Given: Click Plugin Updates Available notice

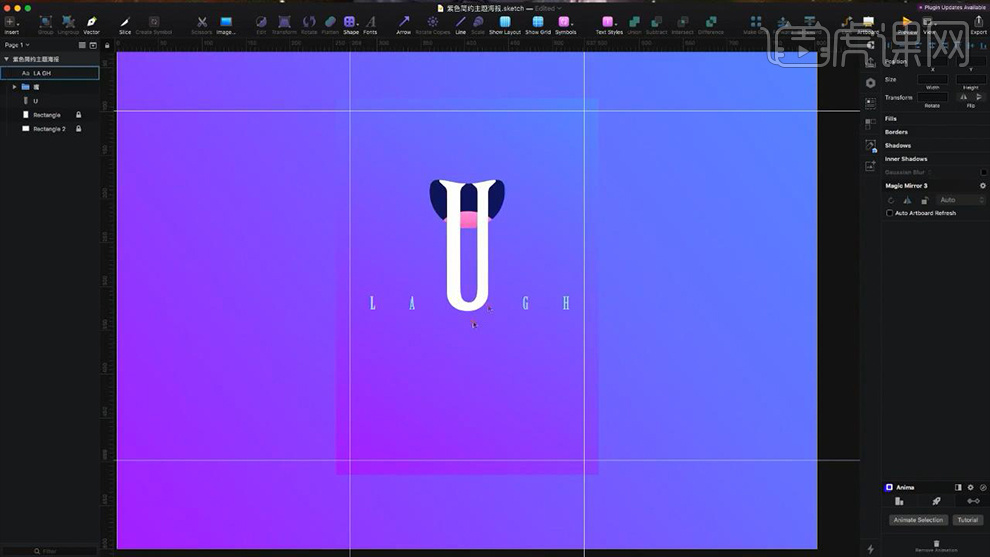Looking at the screenshot, I should click(x=952, y=8).
